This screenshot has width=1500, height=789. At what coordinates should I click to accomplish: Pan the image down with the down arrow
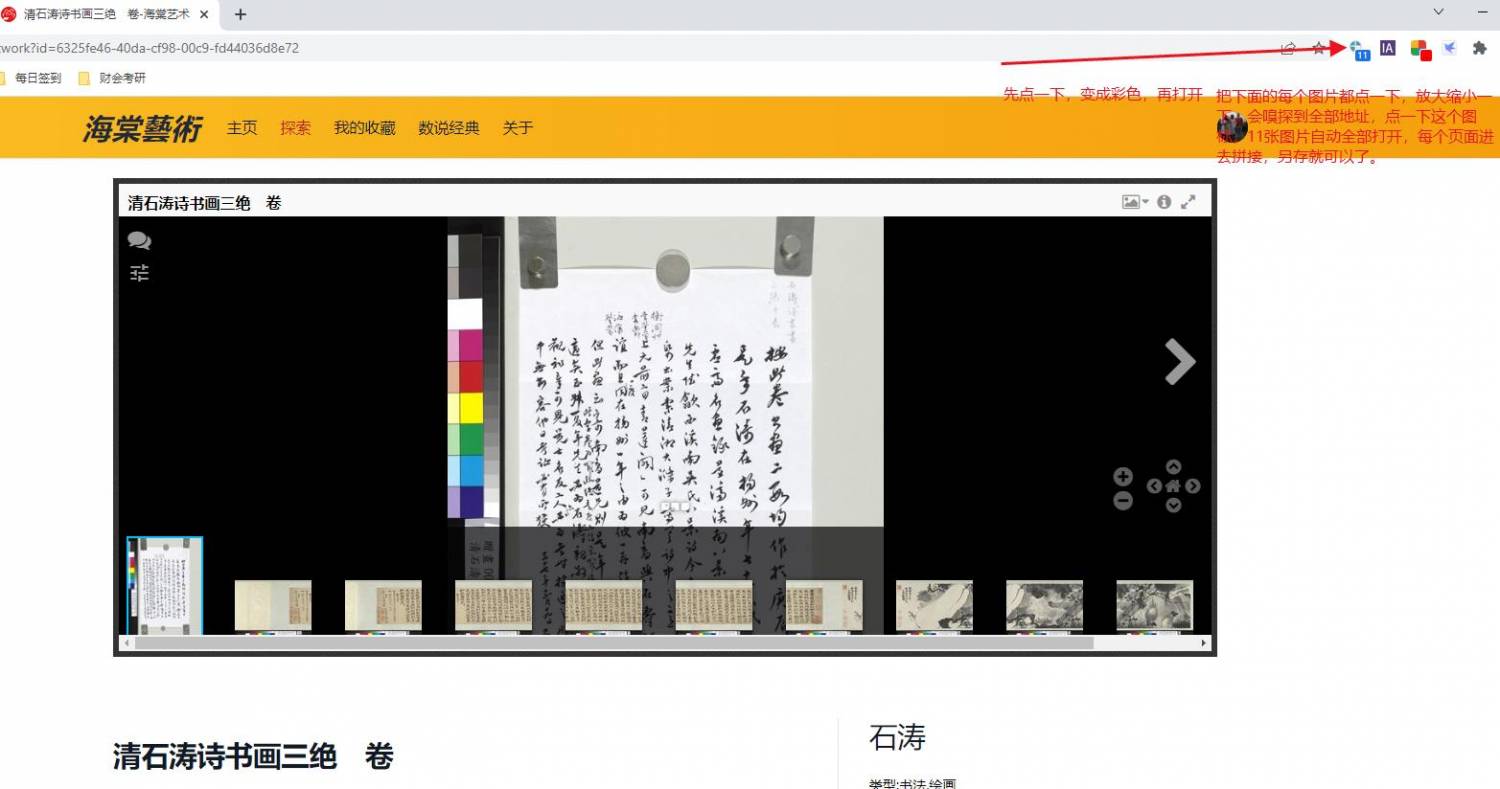coord(1173,505)
